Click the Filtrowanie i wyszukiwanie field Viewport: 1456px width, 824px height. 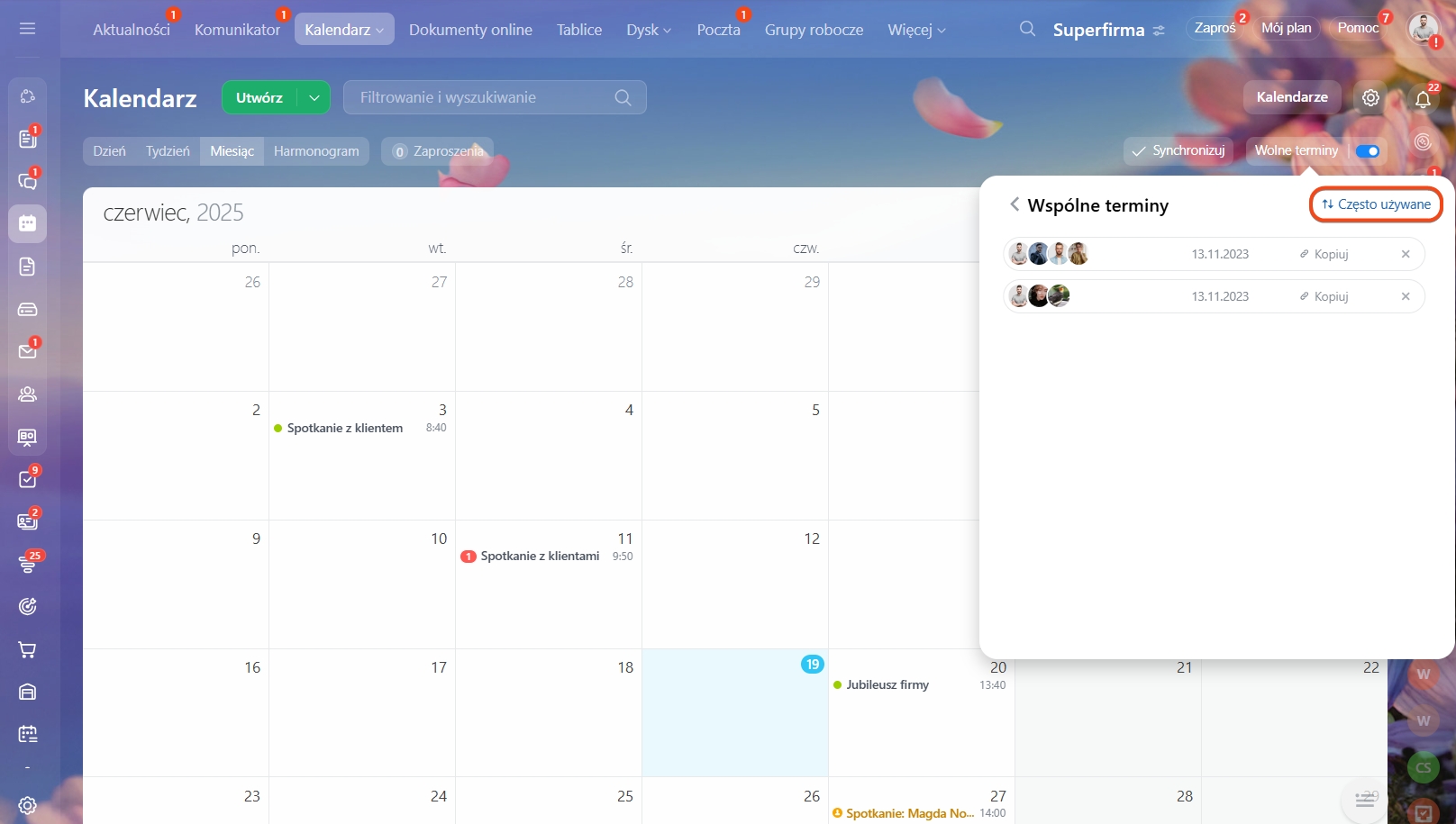495,97
